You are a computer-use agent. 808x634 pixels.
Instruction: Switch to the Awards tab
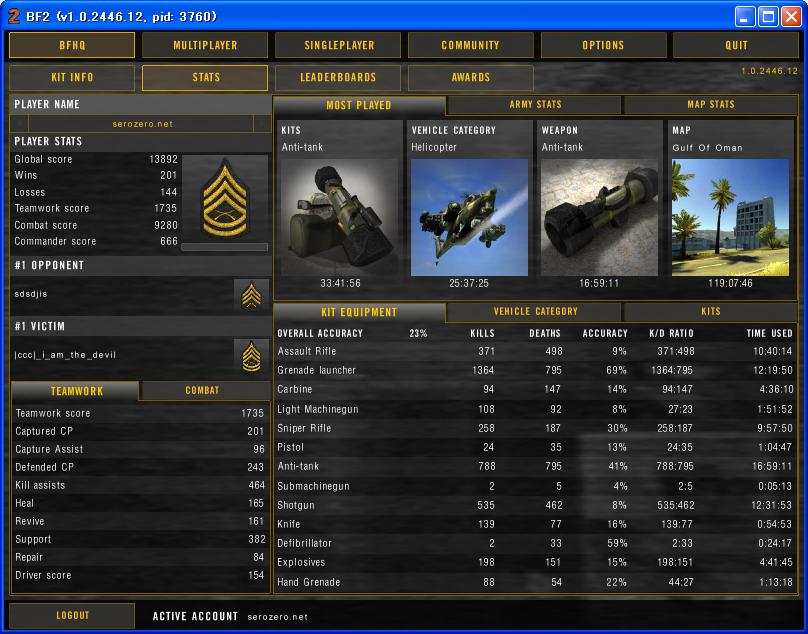click(470, 77)
